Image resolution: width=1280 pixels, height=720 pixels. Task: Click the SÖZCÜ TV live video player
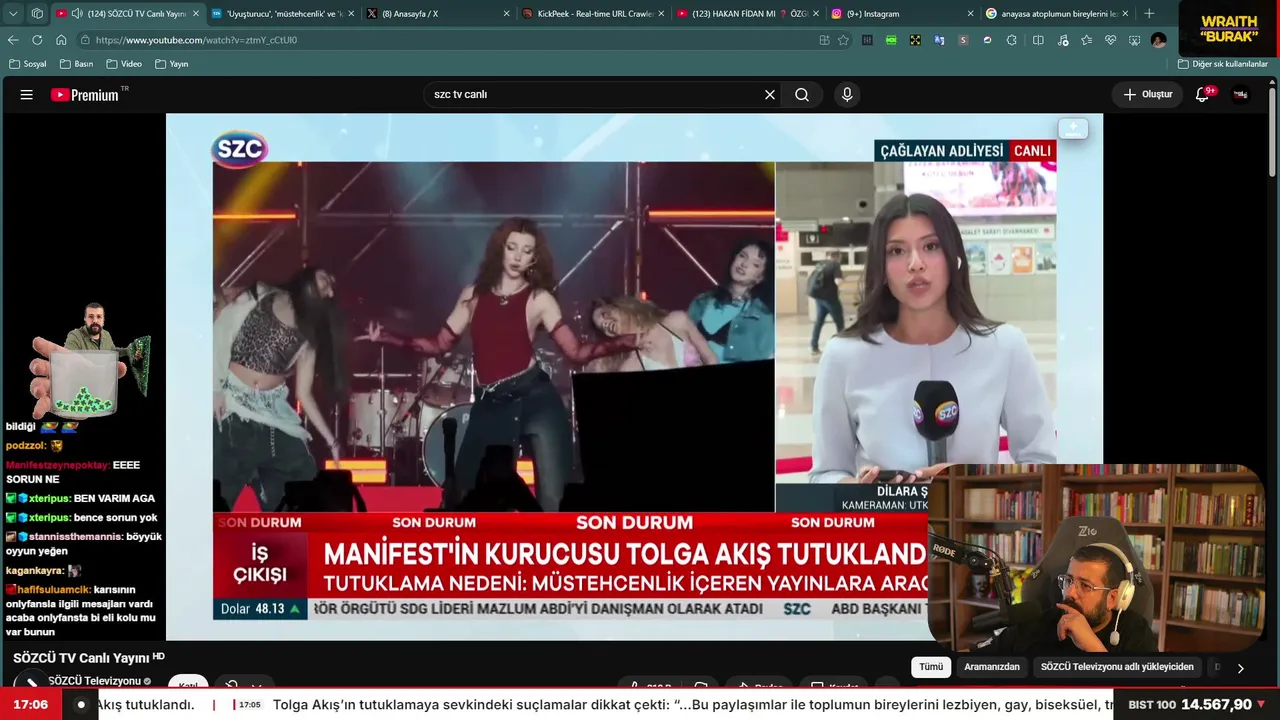click(634, 376)
